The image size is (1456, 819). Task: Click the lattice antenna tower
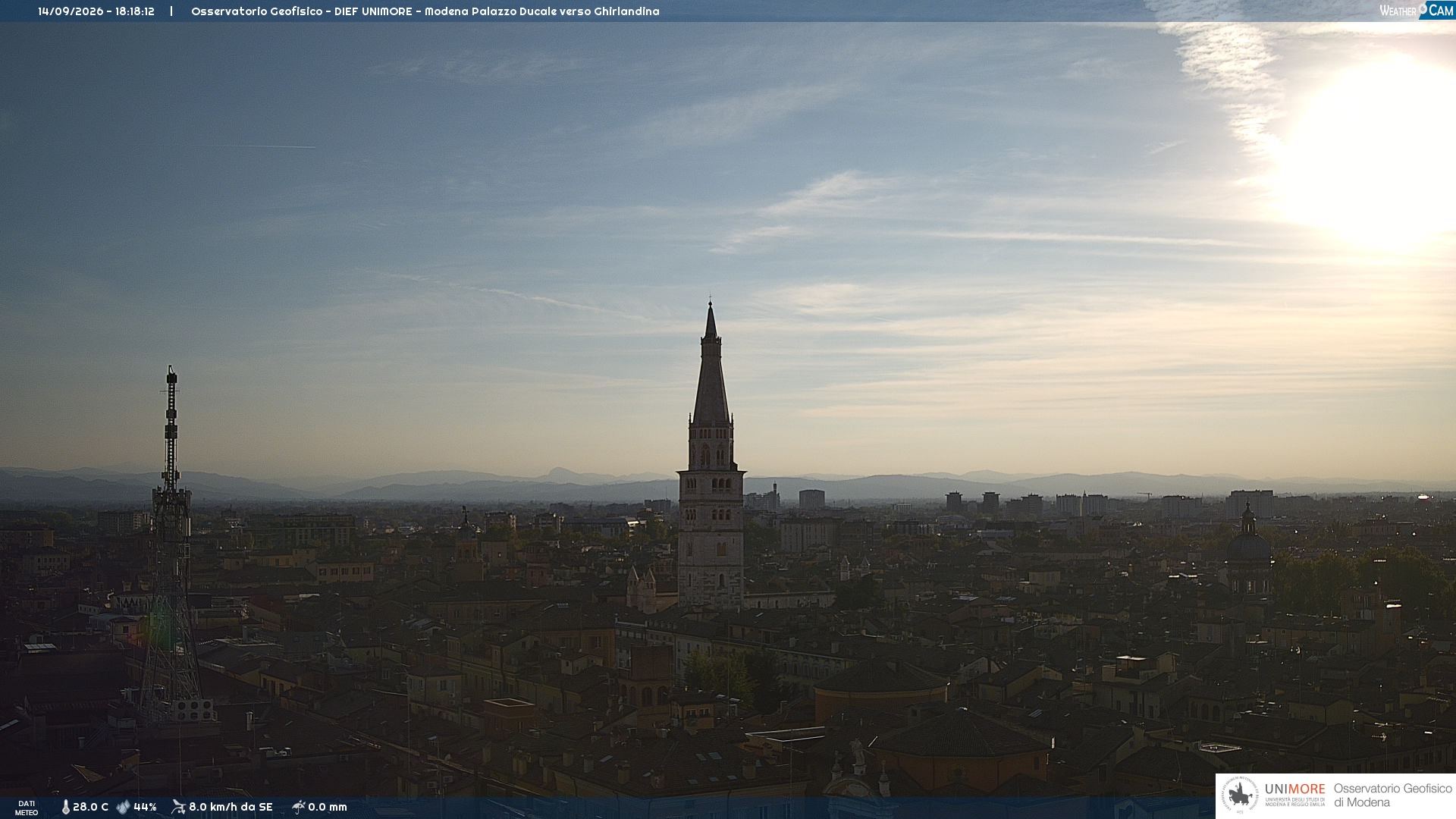click(x=171, y=546)
